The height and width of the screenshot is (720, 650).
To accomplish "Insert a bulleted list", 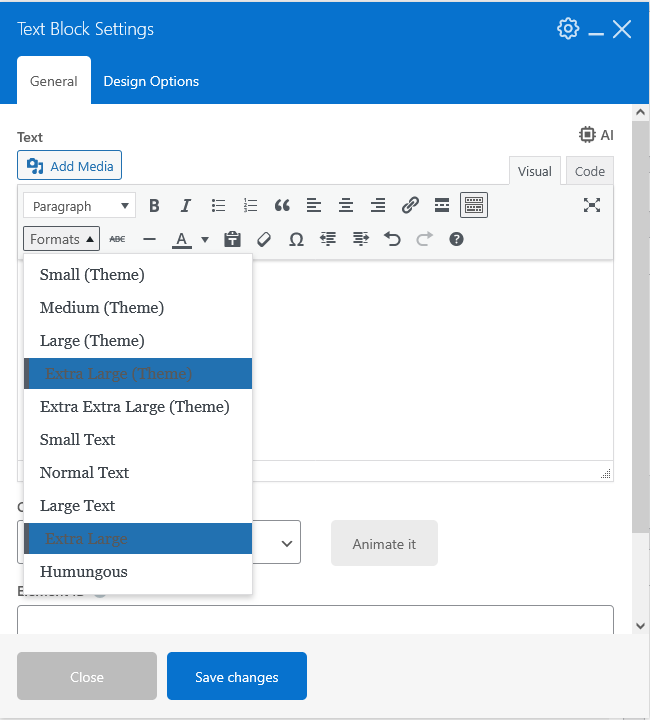I will (219, 205).
